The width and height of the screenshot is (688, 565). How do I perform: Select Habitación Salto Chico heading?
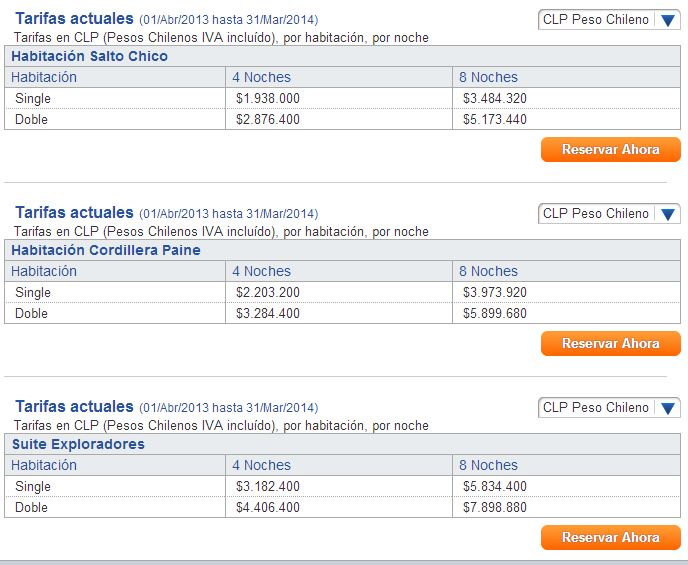click(90, 56)
